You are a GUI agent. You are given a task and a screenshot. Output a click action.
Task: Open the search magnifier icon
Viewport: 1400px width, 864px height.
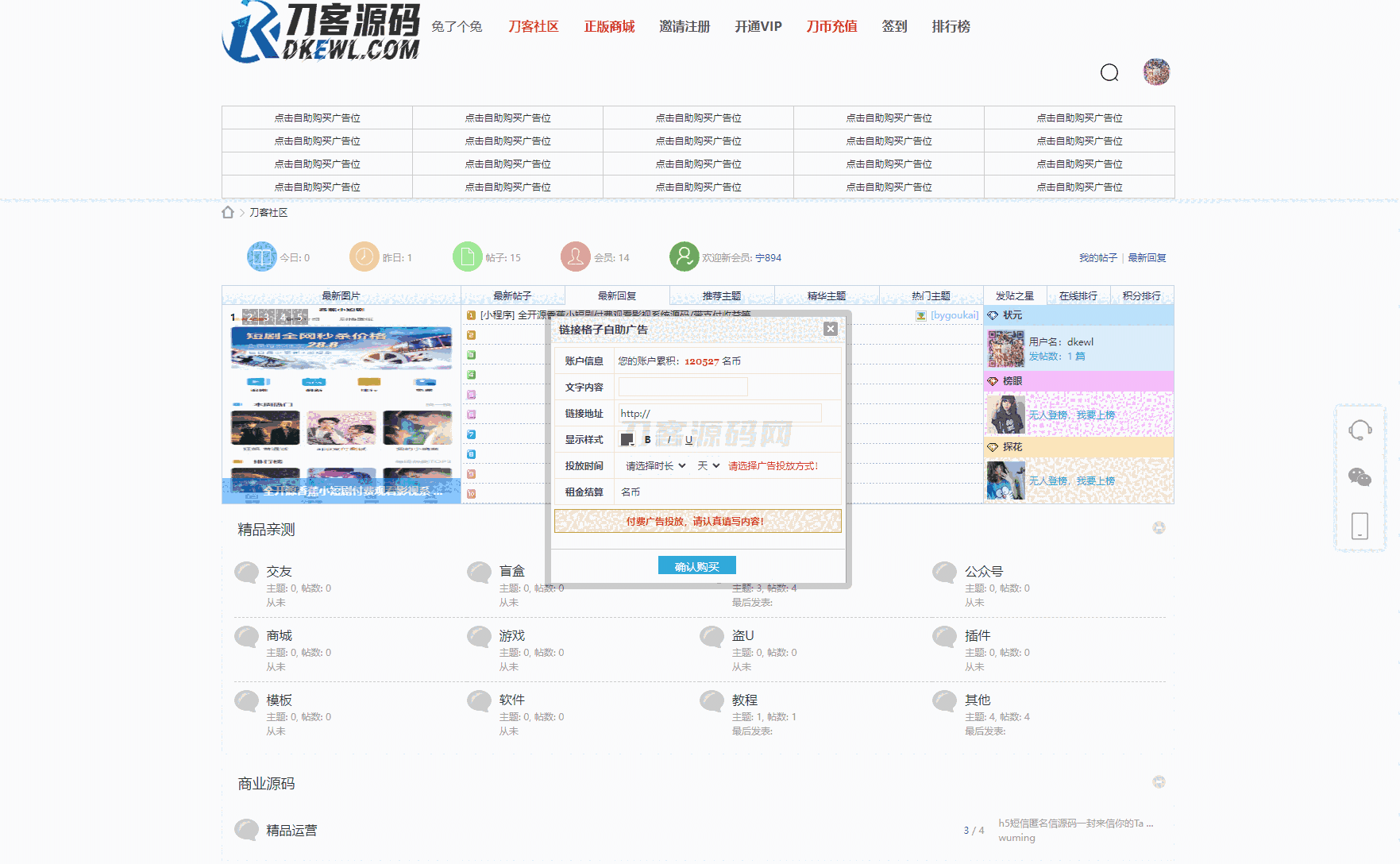point(1109,73)
